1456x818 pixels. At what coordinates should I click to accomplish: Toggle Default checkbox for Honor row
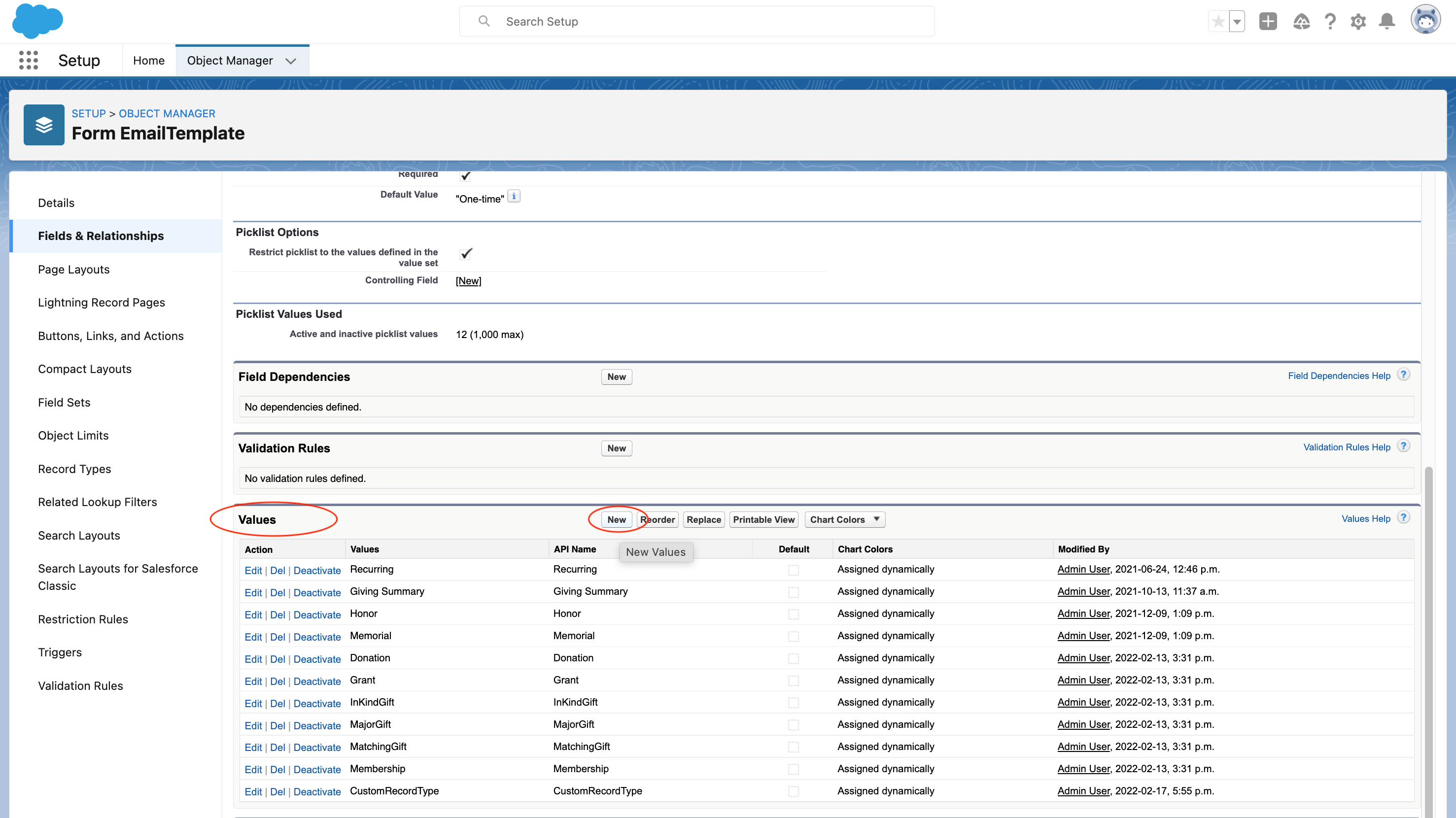point(794,614)
